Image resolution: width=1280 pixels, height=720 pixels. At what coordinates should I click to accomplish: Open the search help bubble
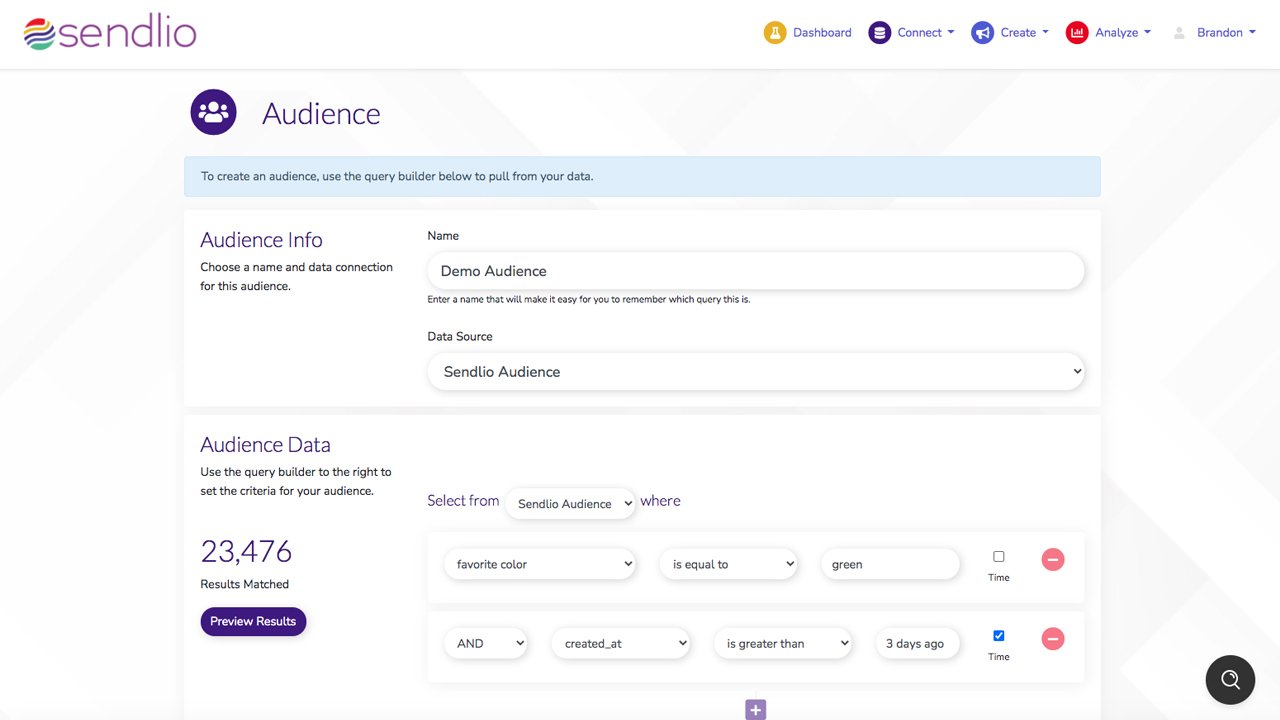coord(1230,680)
